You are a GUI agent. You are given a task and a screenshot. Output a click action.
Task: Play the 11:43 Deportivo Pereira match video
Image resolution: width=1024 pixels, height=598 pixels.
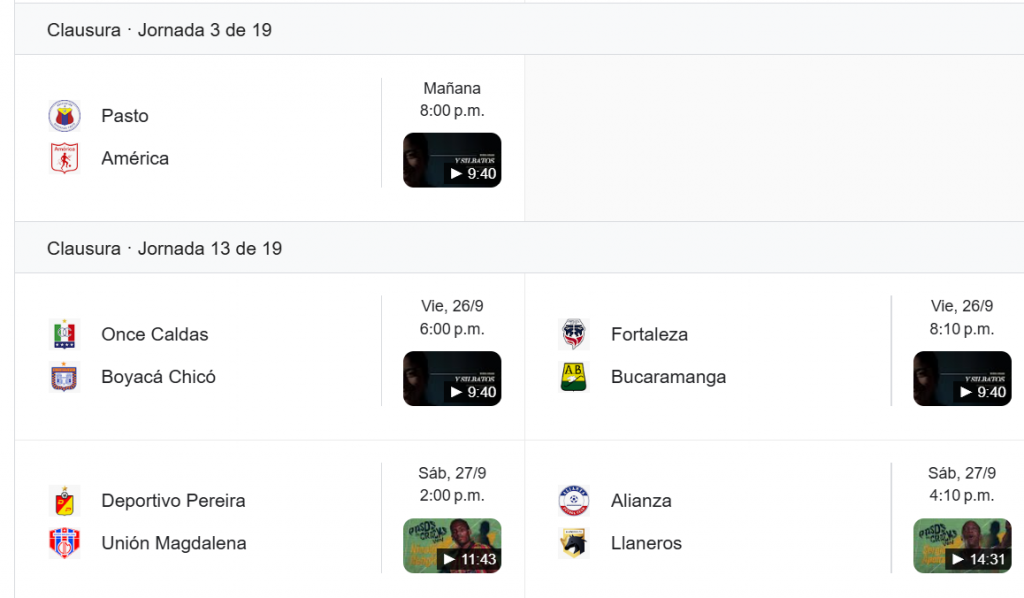coord(452,546)
